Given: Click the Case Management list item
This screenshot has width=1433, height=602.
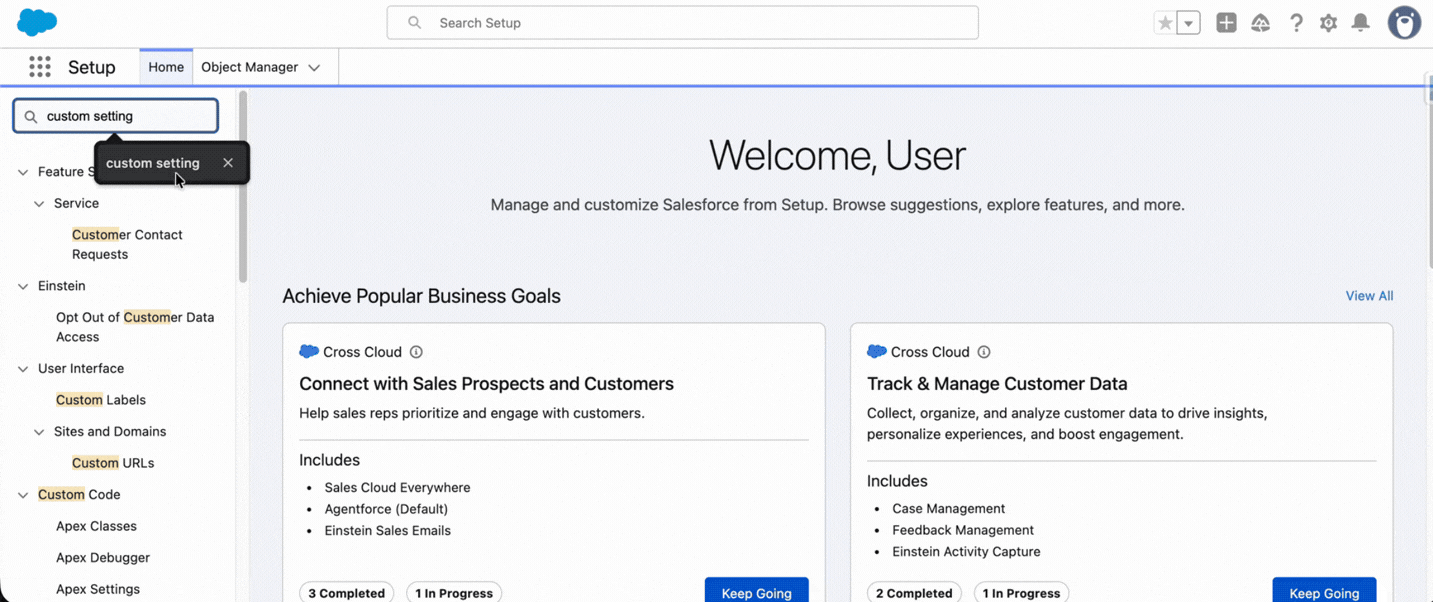Looking at the screenshot, I should tap(948, 509).
